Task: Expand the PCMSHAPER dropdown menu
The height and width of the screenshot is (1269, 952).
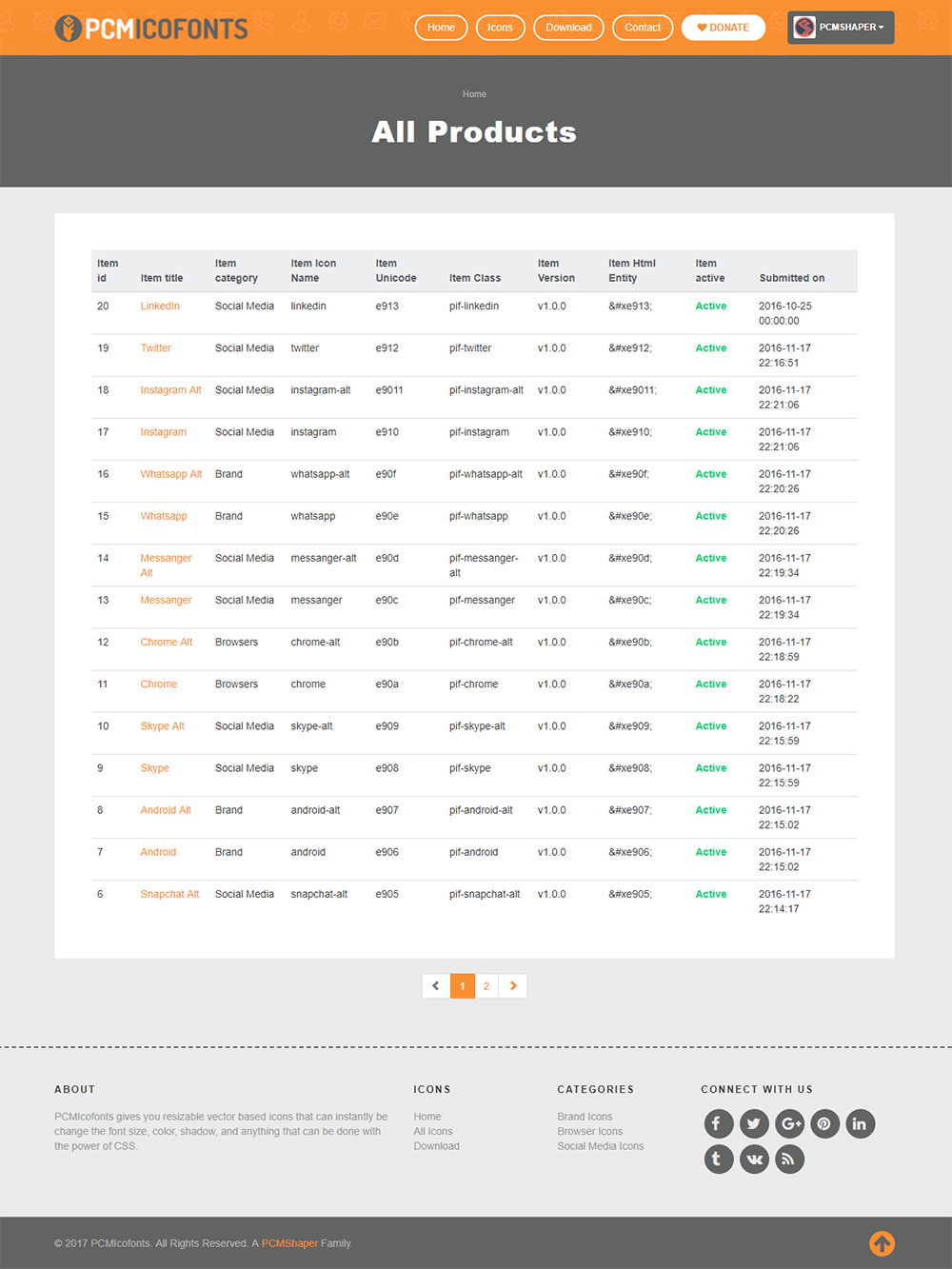Action: [x=841, y=28]
